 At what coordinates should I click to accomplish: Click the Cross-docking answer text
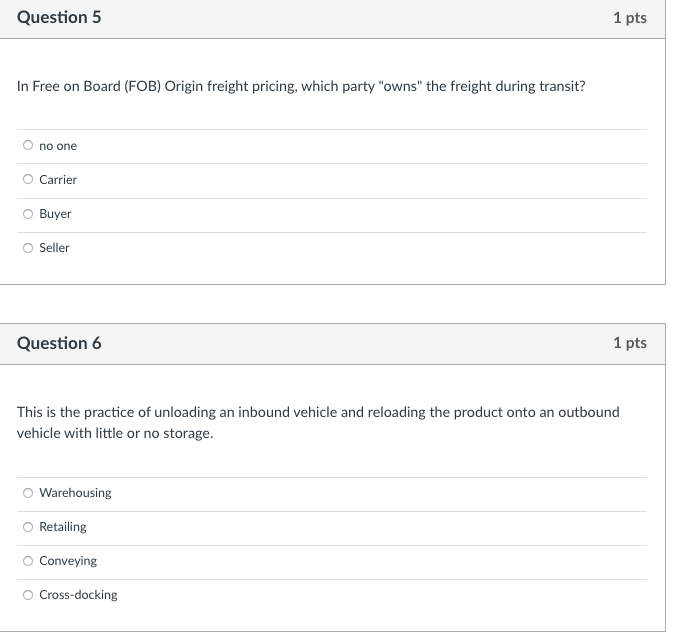click(78, 595)
